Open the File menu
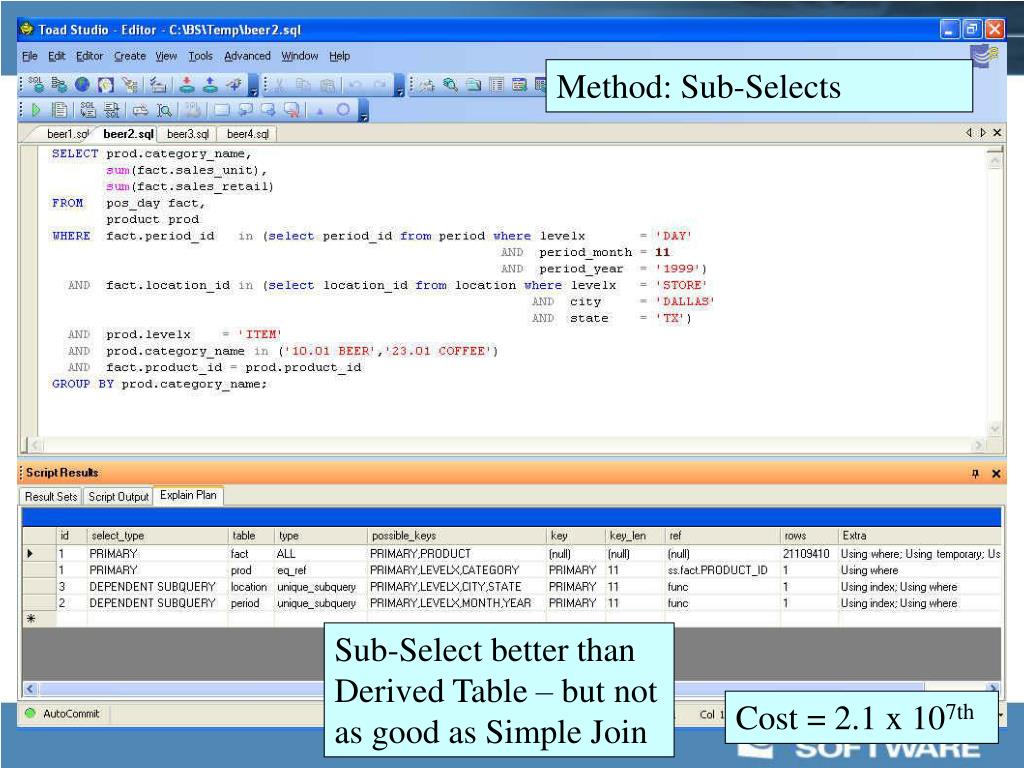The image size is (1024, 768). pyautogui.click(x=29, y=56)
